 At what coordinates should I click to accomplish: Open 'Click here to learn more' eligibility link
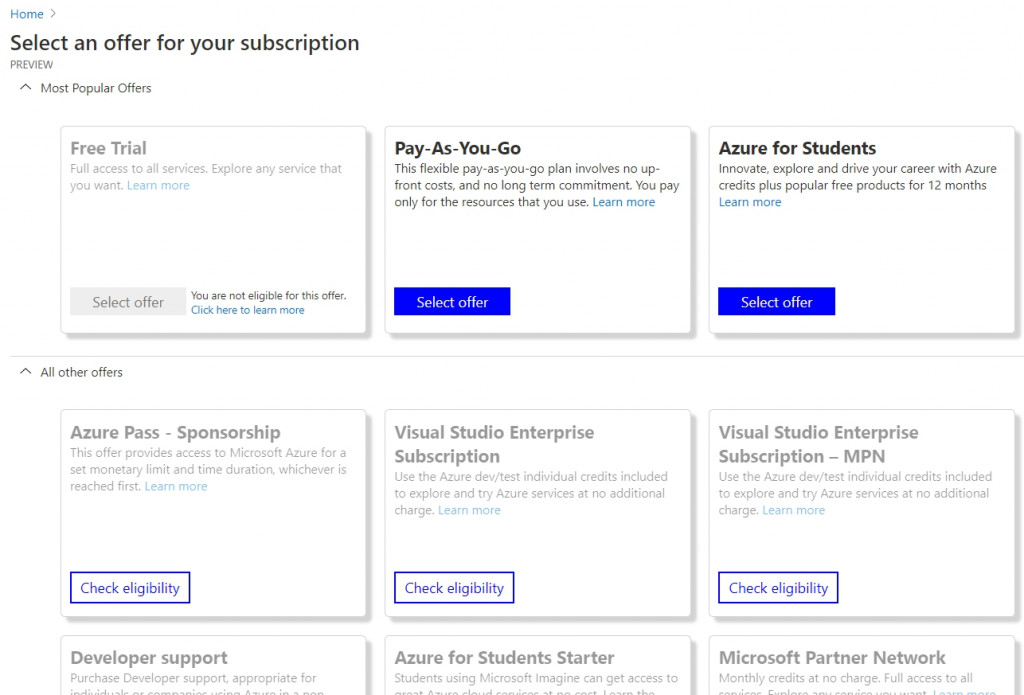coord(248,310)
